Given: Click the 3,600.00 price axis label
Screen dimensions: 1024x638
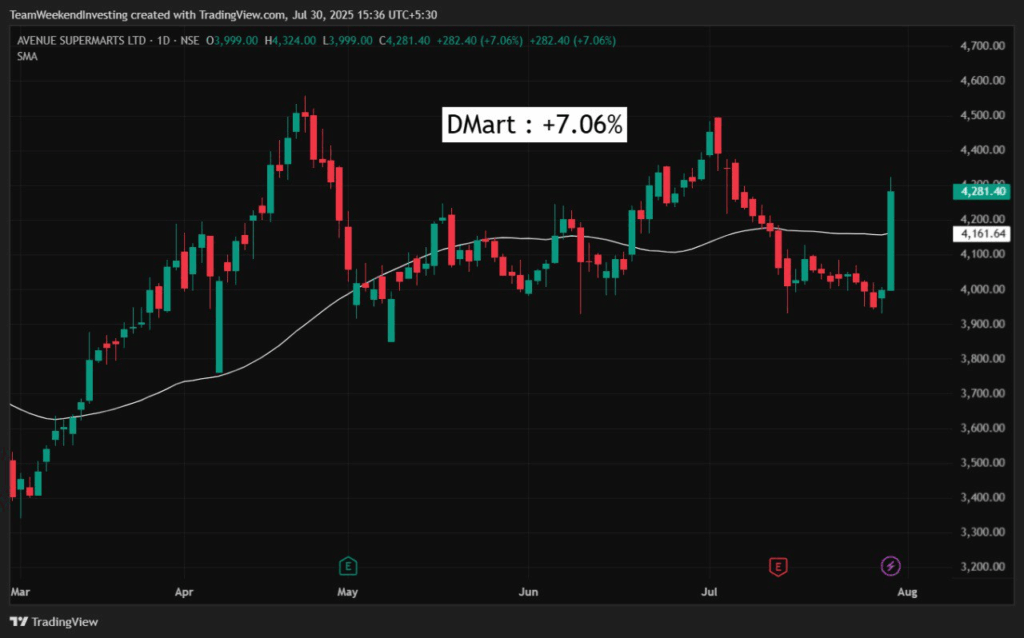Looking at the screenshot, I should [982, 428].
